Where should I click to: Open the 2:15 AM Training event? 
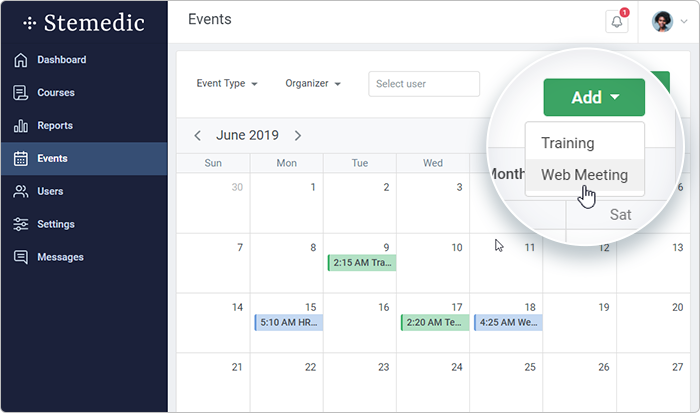(362, 263)
